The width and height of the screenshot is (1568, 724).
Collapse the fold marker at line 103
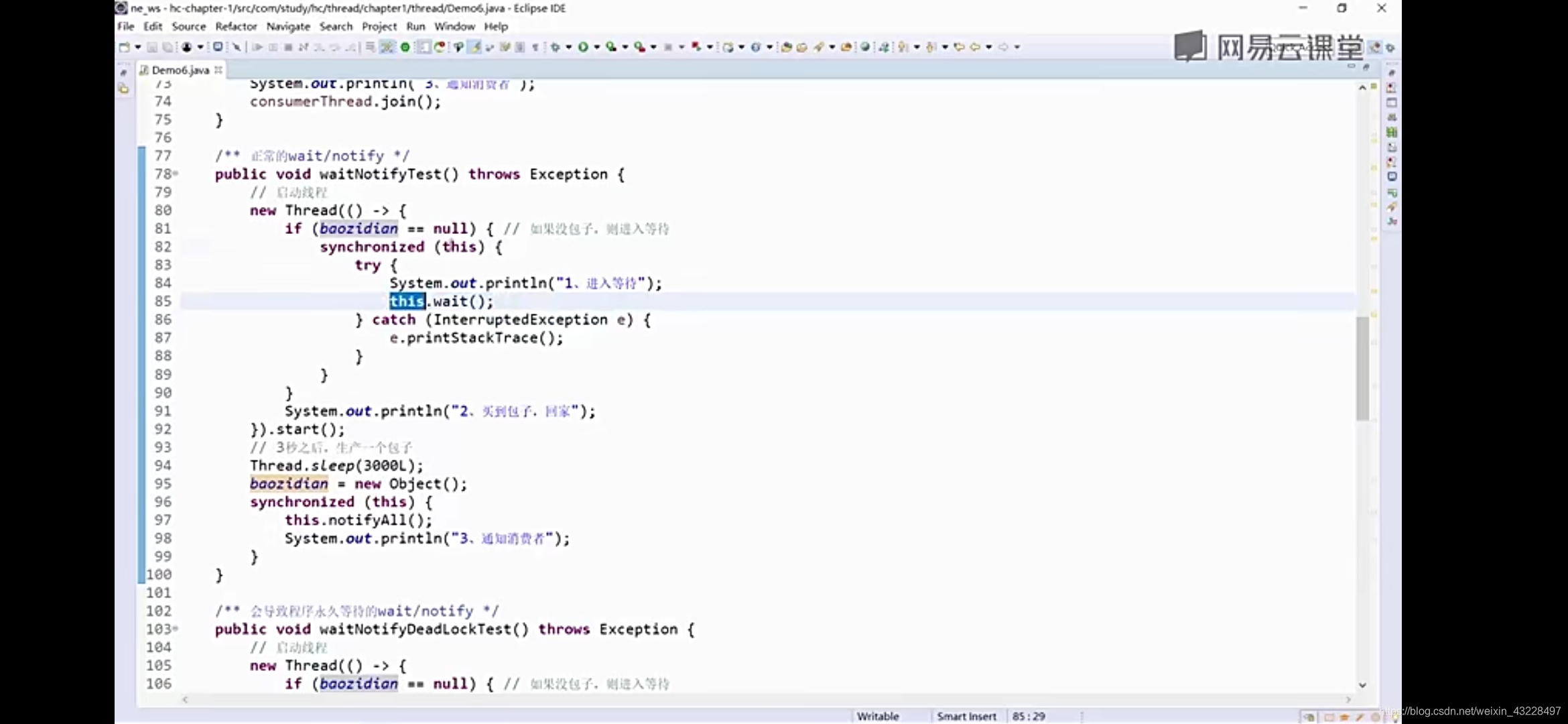point(176,629)
